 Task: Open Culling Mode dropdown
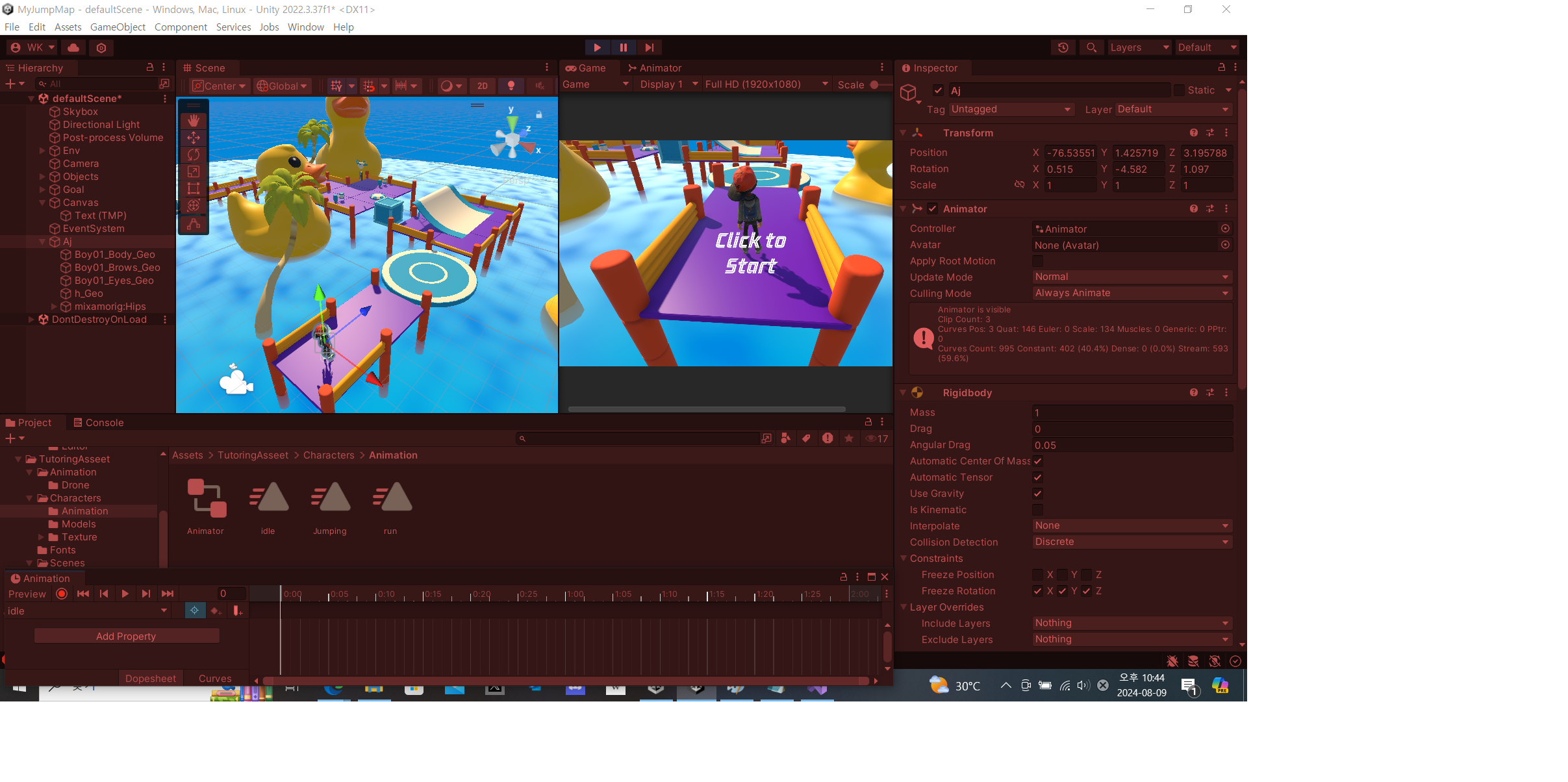[x=1132, y=293]
